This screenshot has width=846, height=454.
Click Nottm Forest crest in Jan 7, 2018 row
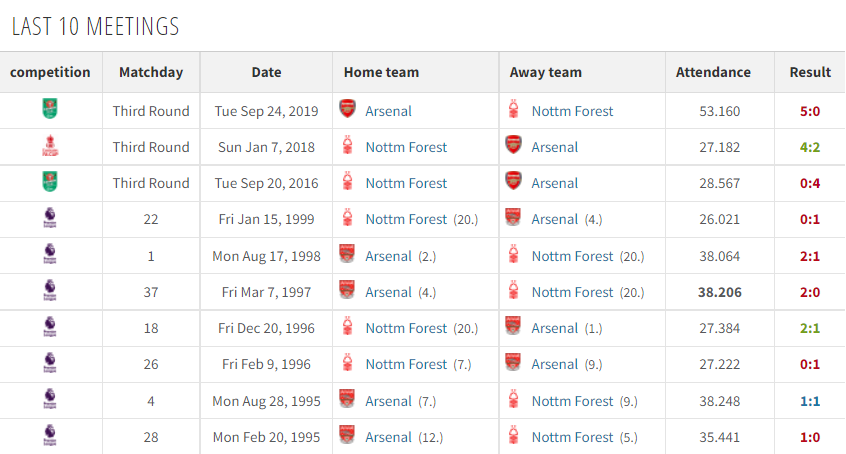coord(347,146)
